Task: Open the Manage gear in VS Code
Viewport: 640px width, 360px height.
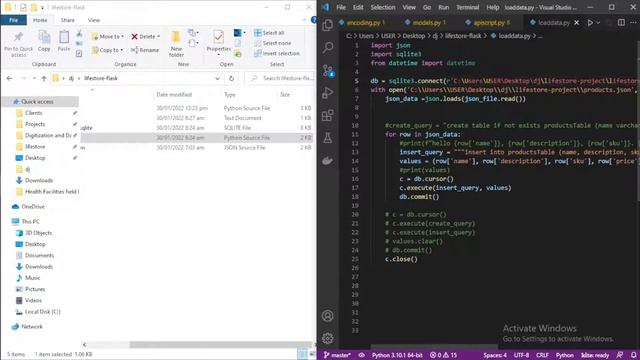Action: point(327,338)
